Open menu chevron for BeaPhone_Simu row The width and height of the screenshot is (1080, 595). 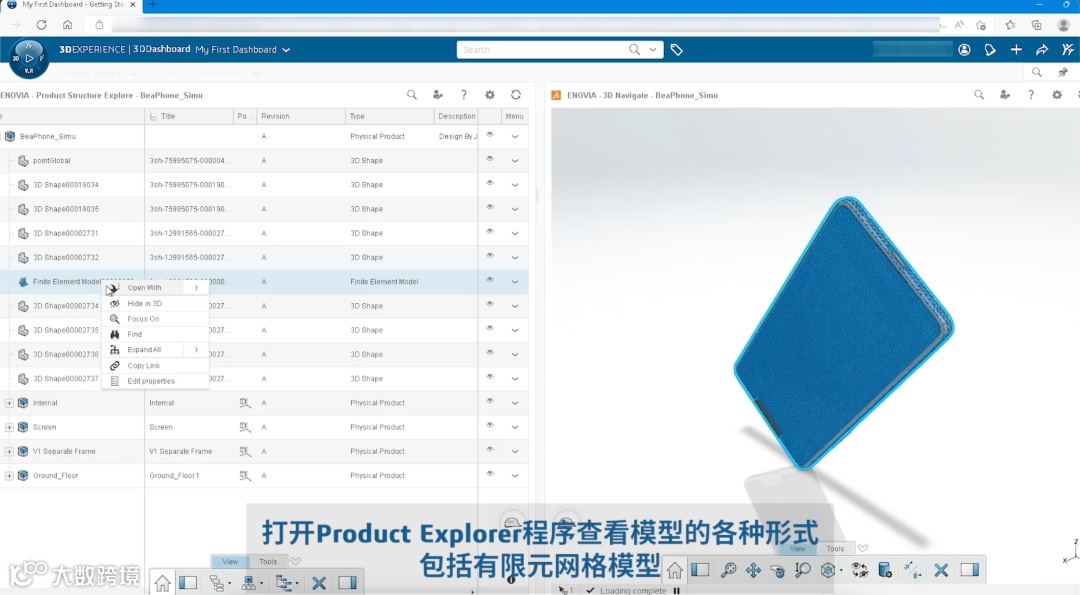pyautogui.click(x=515, y=136)
